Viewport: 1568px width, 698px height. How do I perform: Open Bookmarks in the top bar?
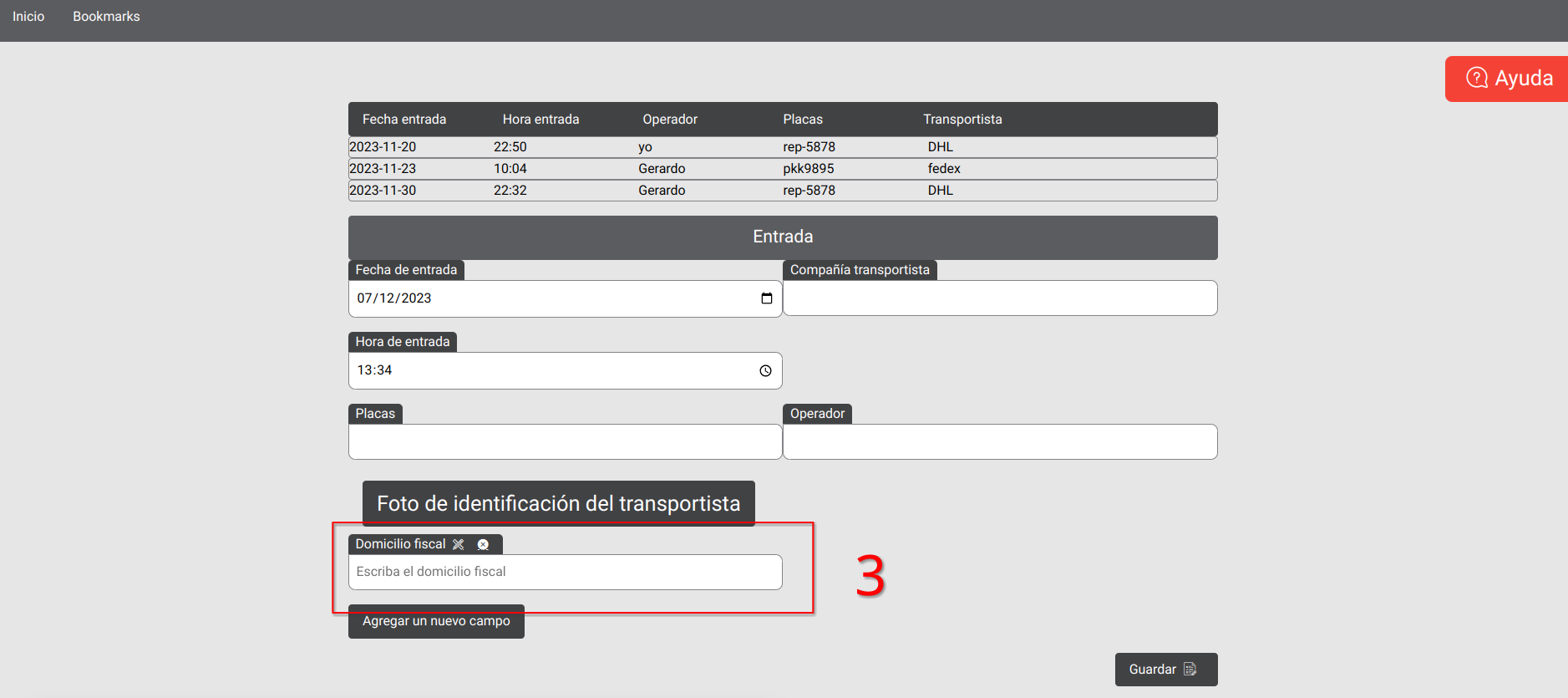[x=106, y=17]
